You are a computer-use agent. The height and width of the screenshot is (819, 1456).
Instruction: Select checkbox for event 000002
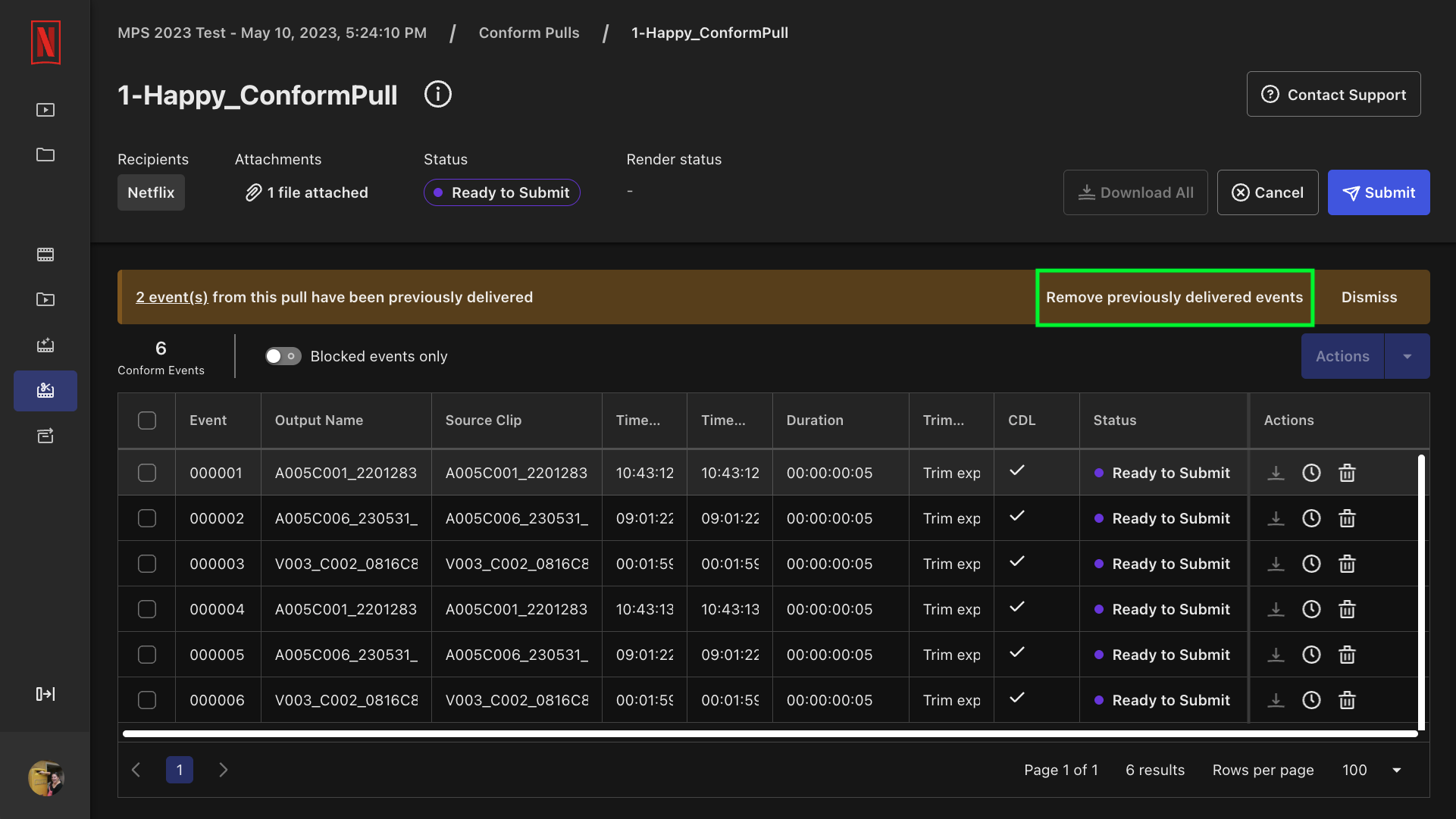click(147, 518)
